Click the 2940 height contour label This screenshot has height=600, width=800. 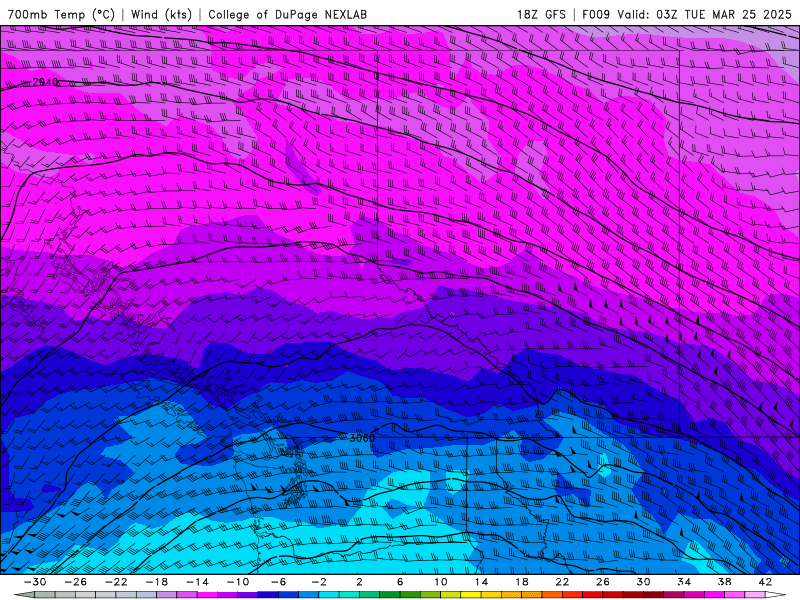tap(45, 82)
